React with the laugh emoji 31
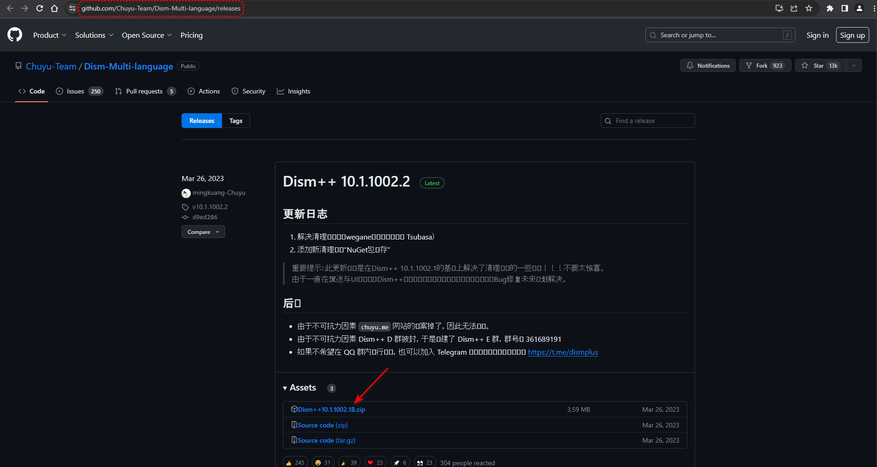 click(x=323, y=463)
